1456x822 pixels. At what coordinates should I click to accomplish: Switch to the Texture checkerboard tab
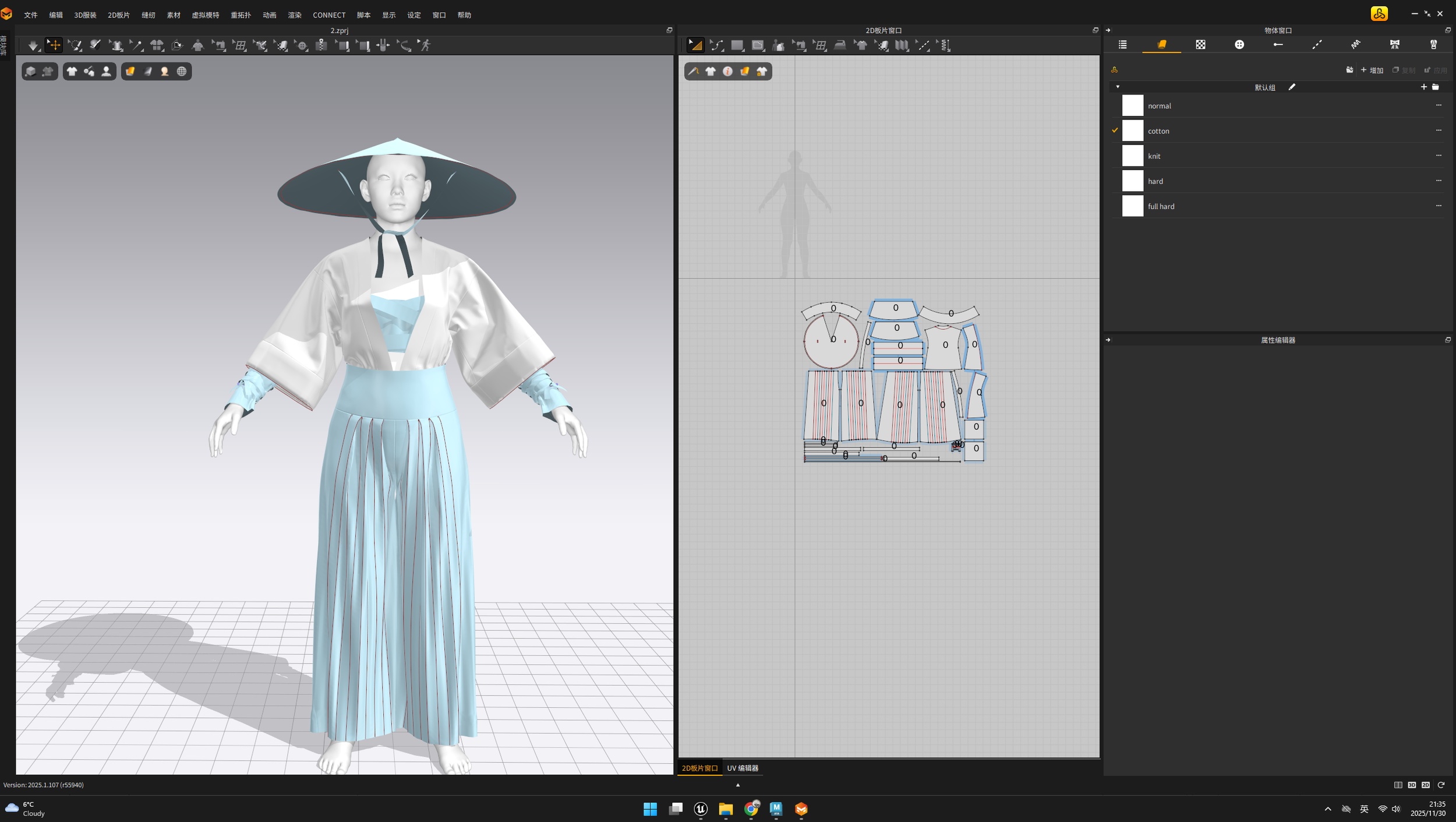[1200, 45]
